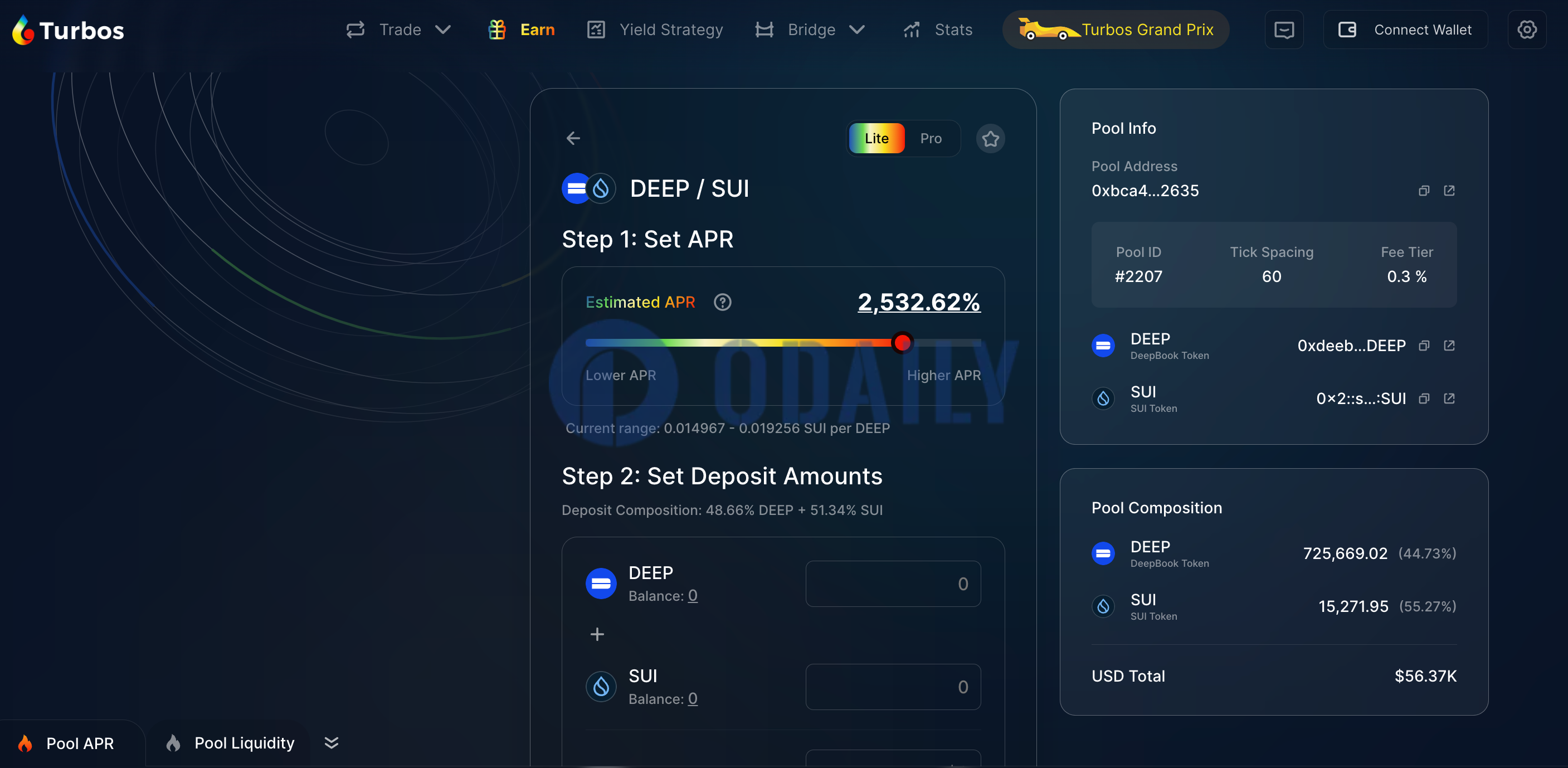Image resolution: width=1568 pixels, height=768 pixels.
Task: Click Tick Spacing value 60
Action: pos(1272,276)
